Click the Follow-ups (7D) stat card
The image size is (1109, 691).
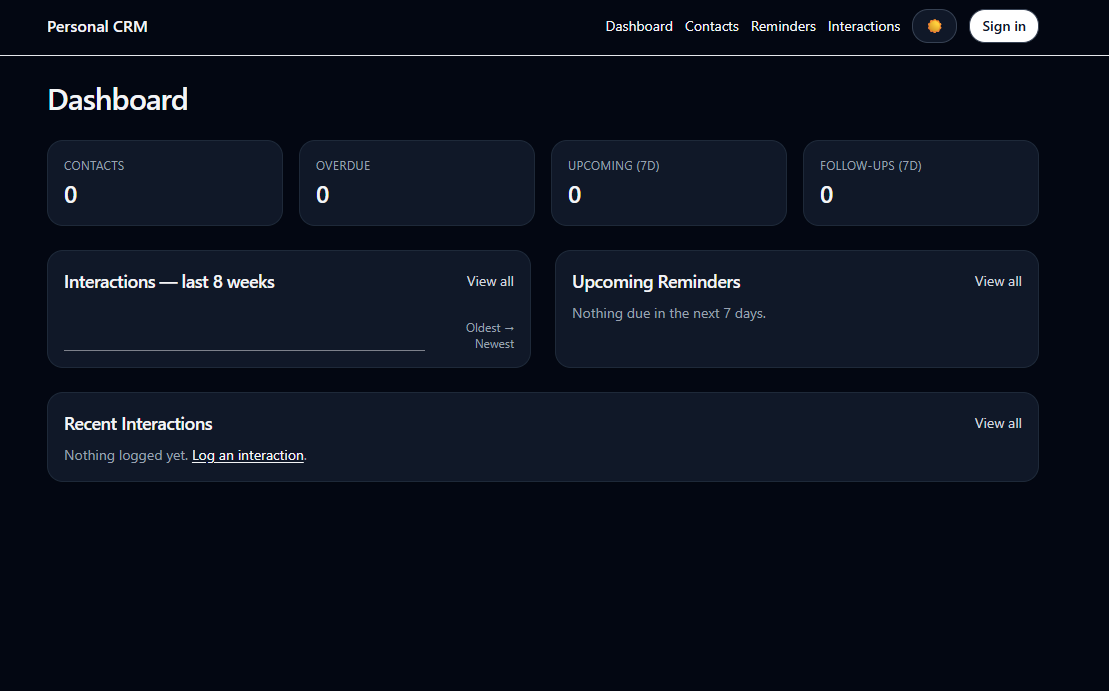click(921, 183)
